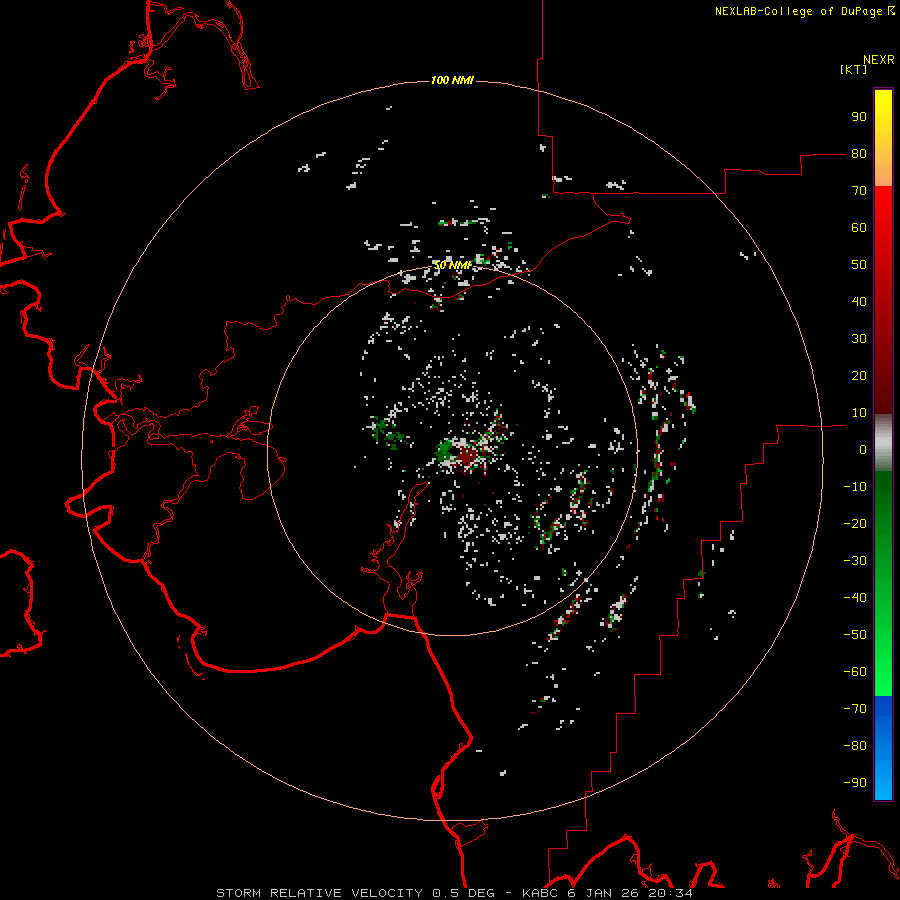Screen dimensions: 900x900
Task: Click the -80 value on velocity scale
Action: (855, 746)
